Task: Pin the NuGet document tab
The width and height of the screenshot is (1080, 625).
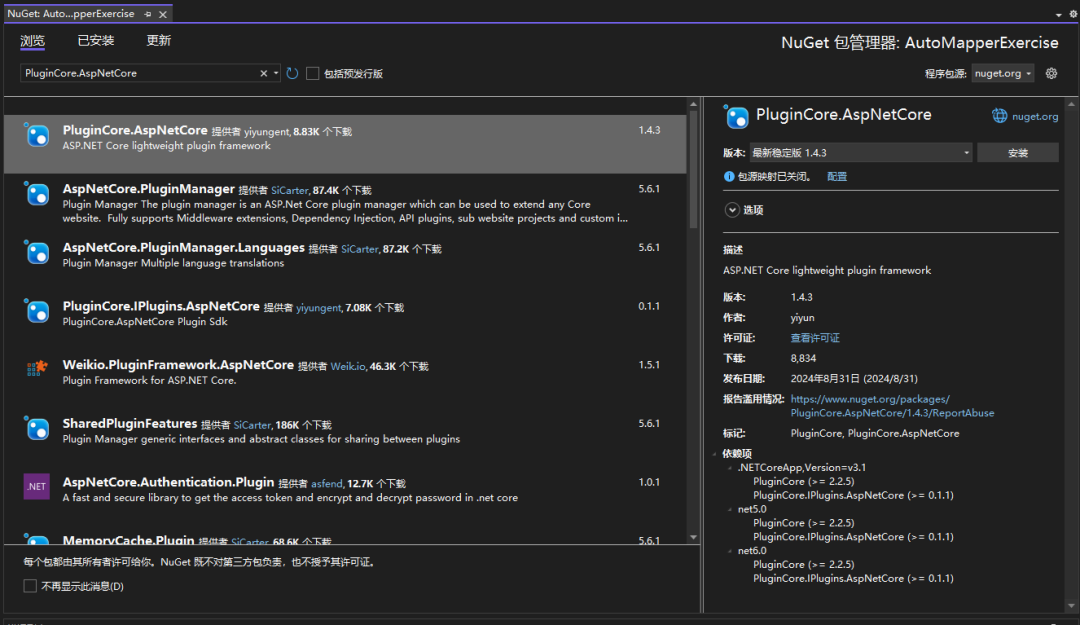Action: [x=148, y=14]
